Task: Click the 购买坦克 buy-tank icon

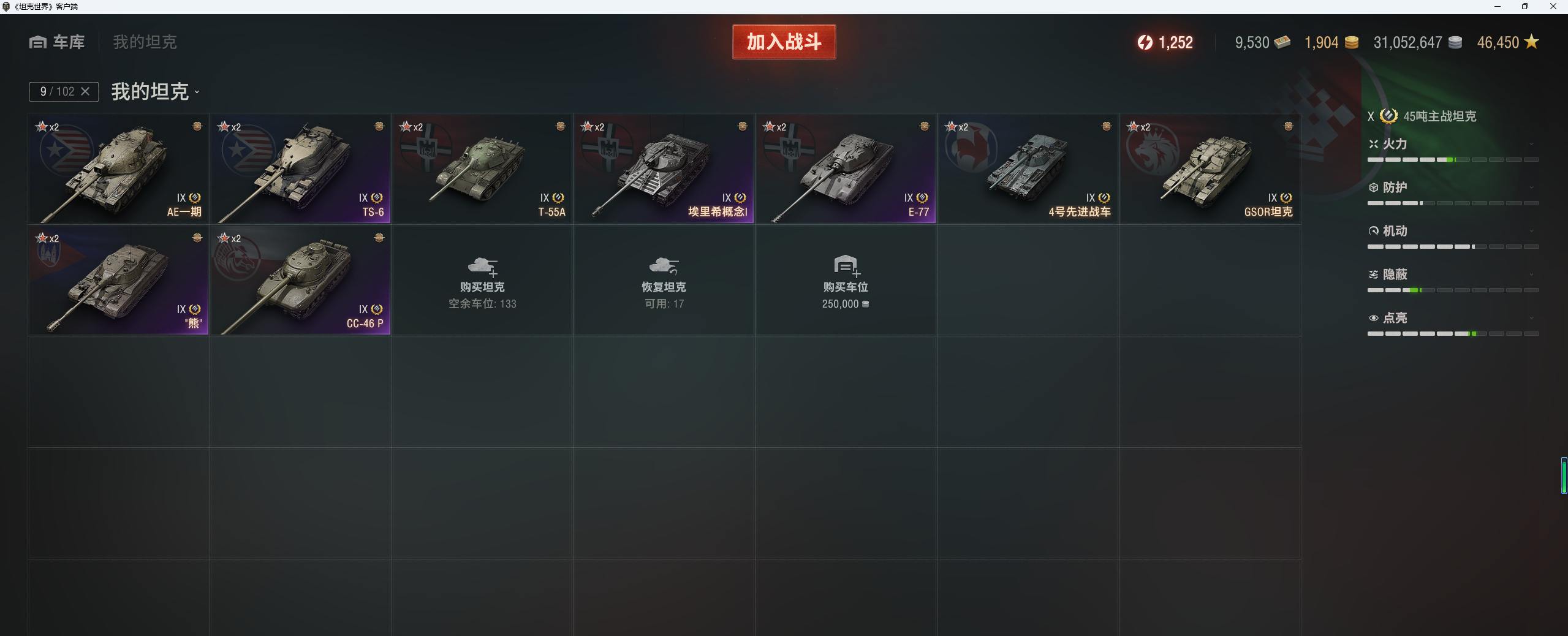Action: (x=482, y=266)
